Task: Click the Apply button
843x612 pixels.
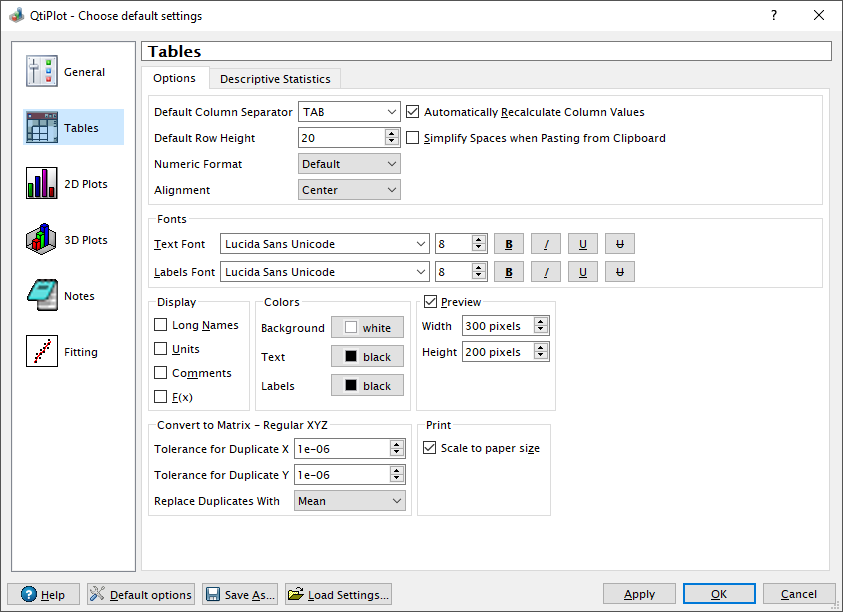Action: pyautogui.click(x=639, y=594)
